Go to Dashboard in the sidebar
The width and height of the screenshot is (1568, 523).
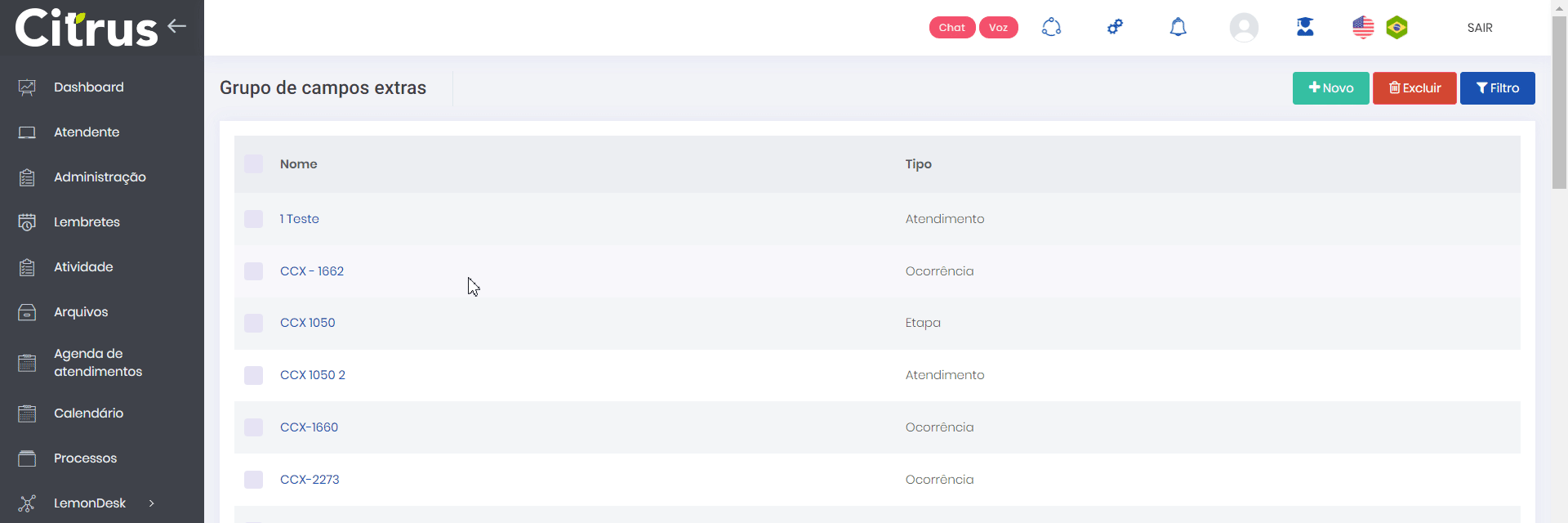(x=89, y=87)
